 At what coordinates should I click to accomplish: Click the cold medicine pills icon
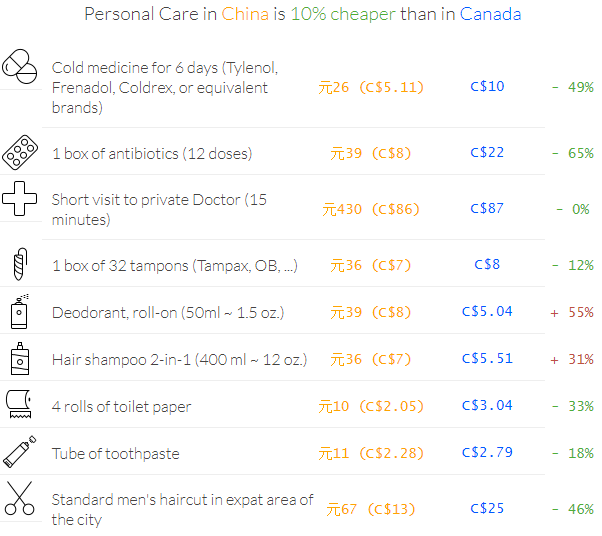(20, 66)
